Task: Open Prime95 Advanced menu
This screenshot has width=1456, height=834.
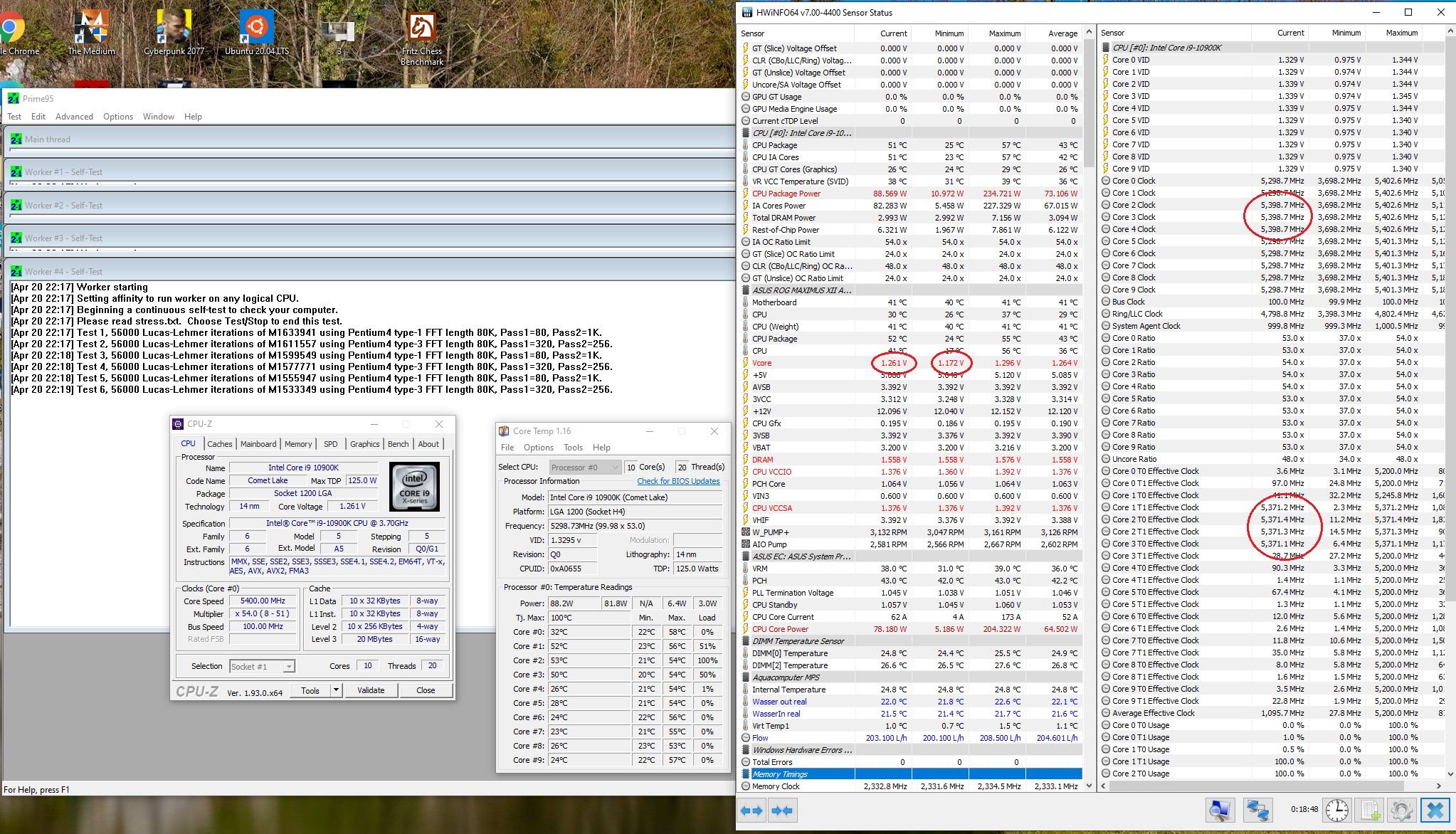Action: coord(74,117)
